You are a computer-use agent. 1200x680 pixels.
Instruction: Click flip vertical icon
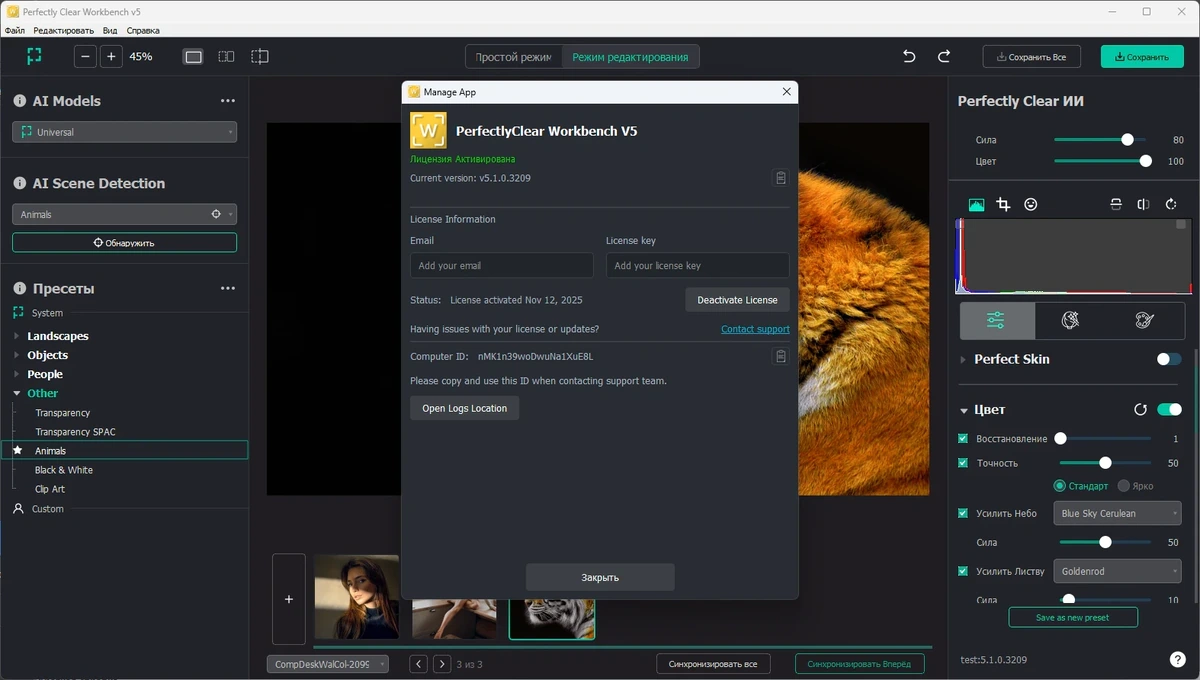tap(1116, 204)
